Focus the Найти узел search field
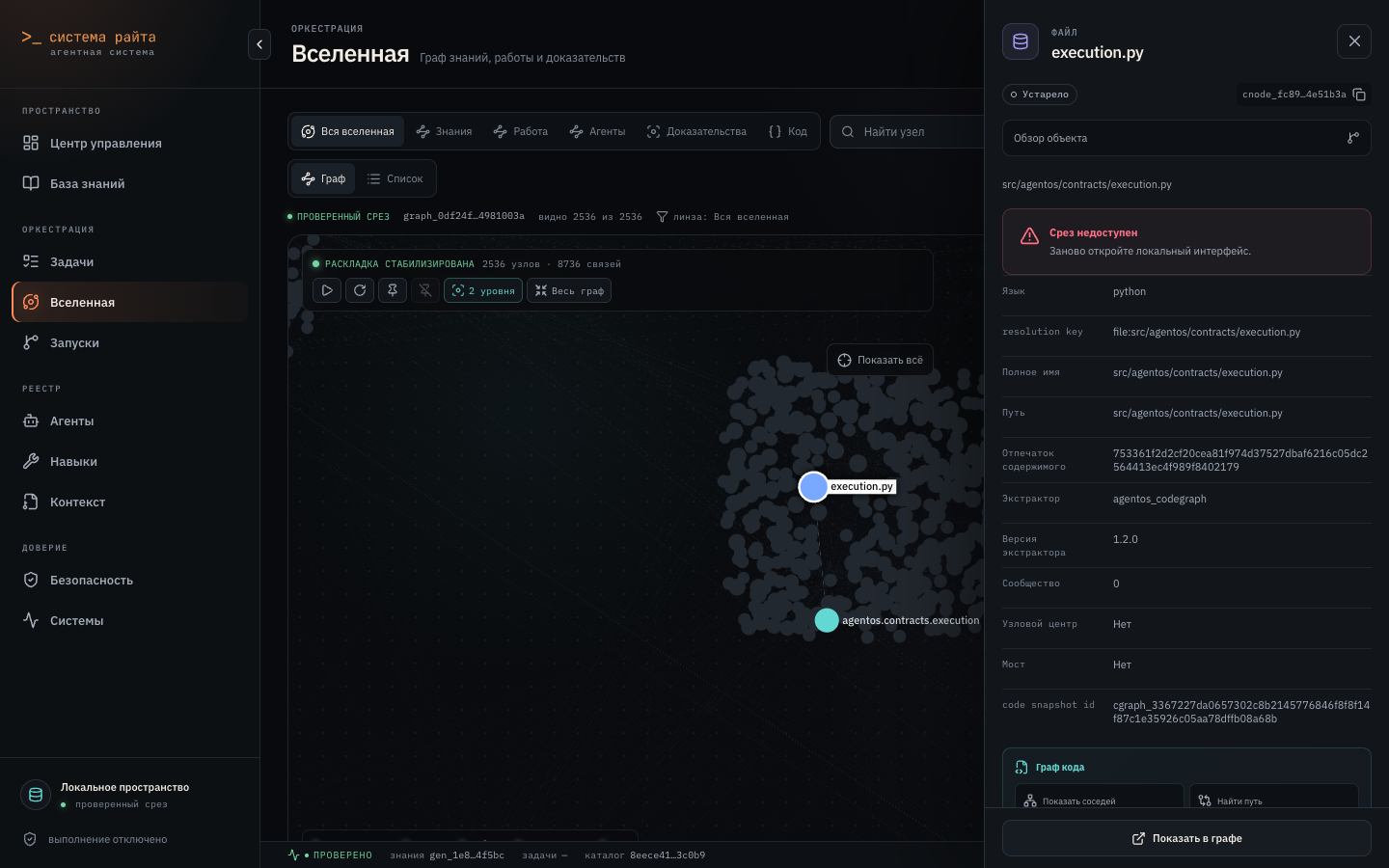This screenshot has width=1389, height=868. pos(907,131)
